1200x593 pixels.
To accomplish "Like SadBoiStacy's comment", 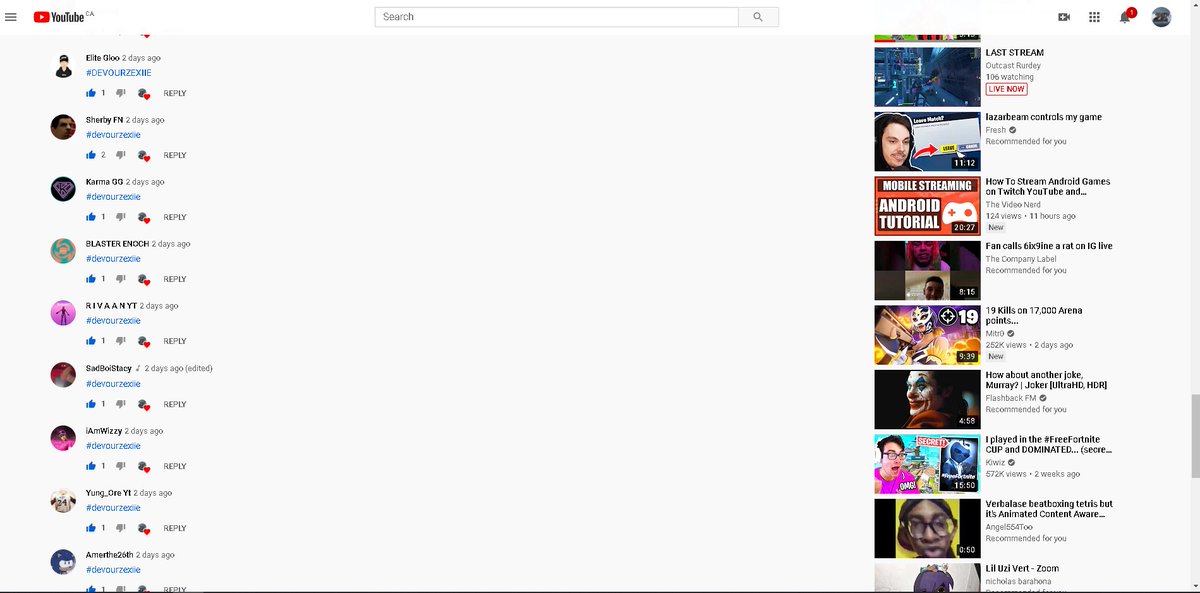I will pyautogui.click(x=91, y=404).
